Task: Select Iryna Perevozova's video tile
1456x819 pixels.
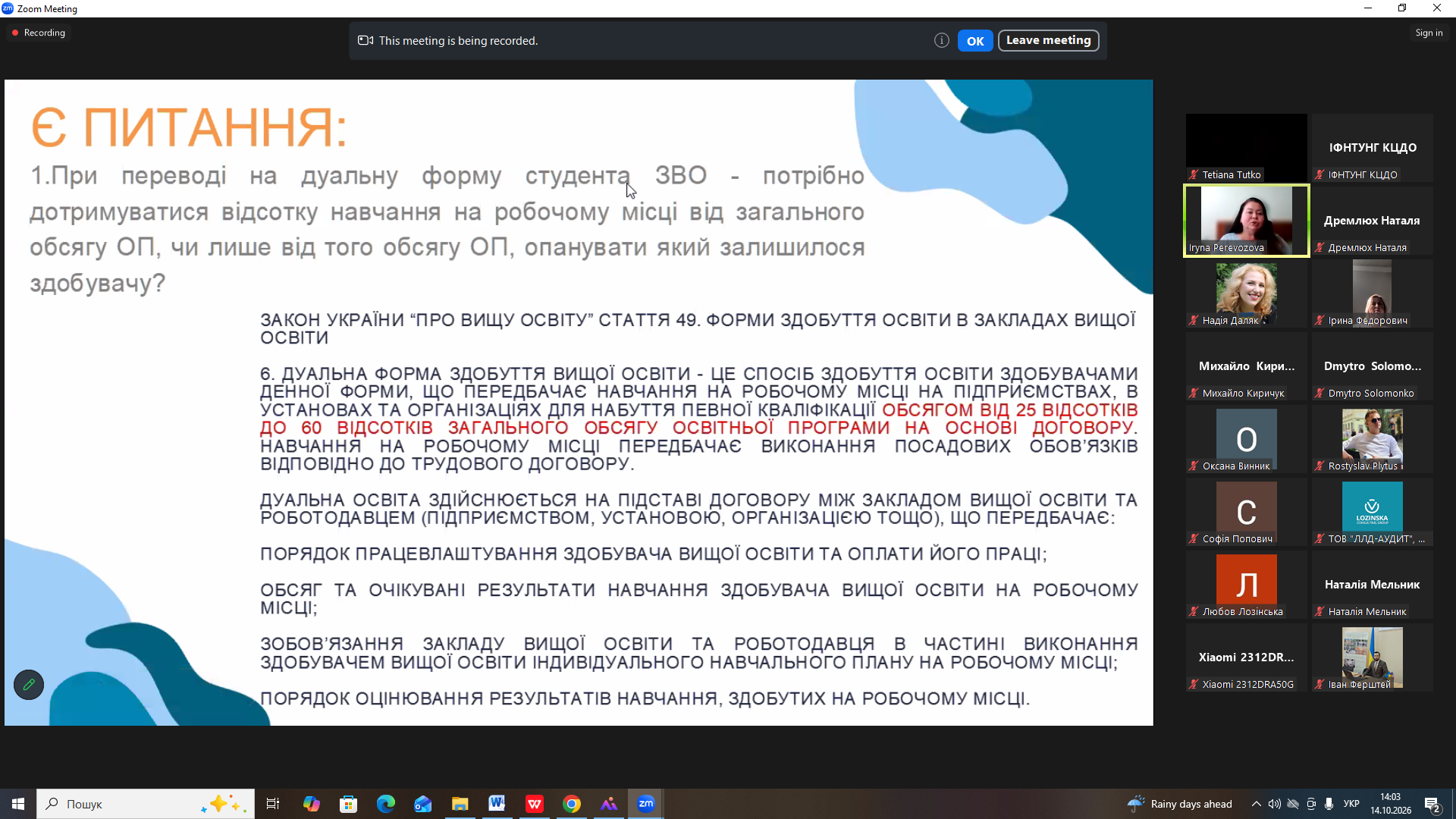Action: pos(1247,221)
